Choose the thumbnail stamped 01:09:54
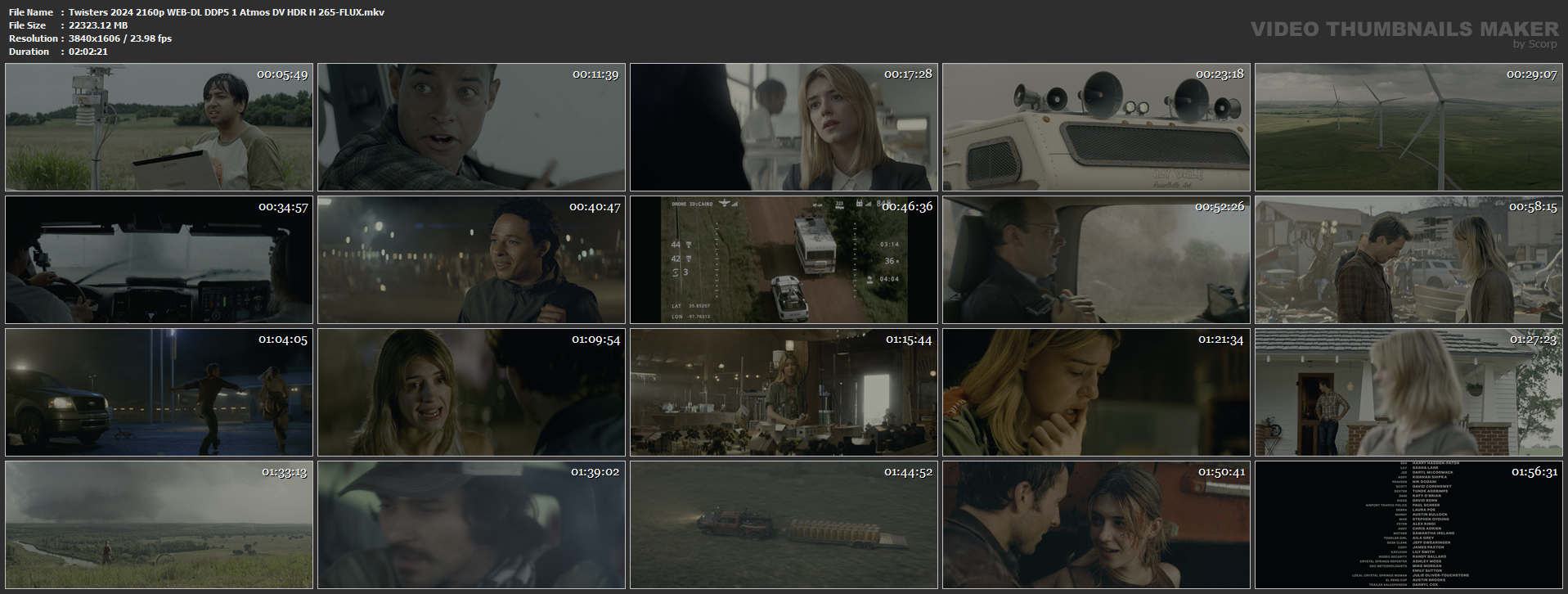1568x594 pixels. (471, 393)
